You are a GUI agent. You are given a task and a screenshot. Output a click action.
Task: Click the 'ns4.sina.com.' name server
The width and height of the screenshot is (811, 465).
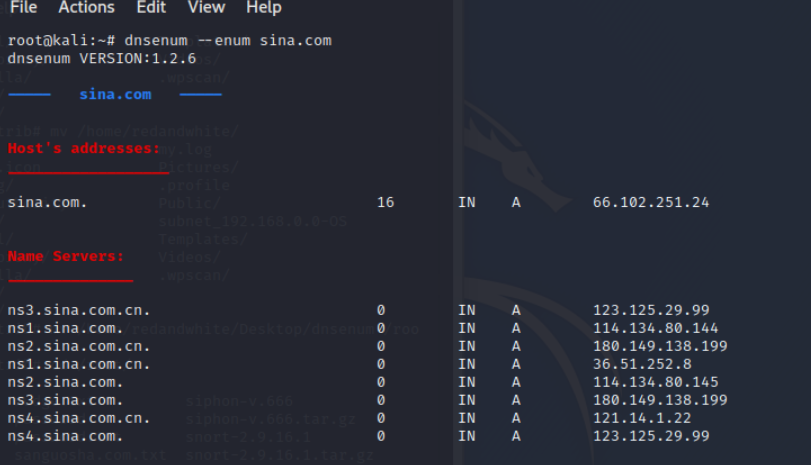pos(65,436)
